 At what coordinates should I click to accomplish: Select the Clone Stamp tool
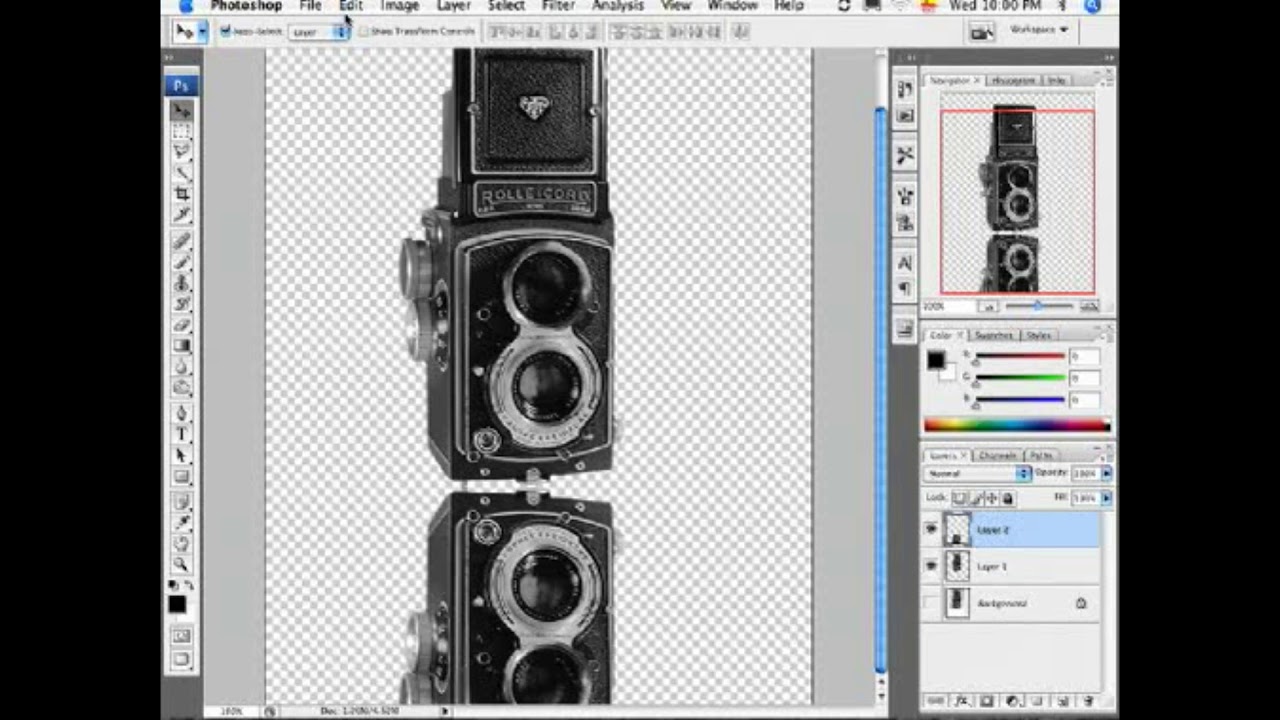pos(181,283)
